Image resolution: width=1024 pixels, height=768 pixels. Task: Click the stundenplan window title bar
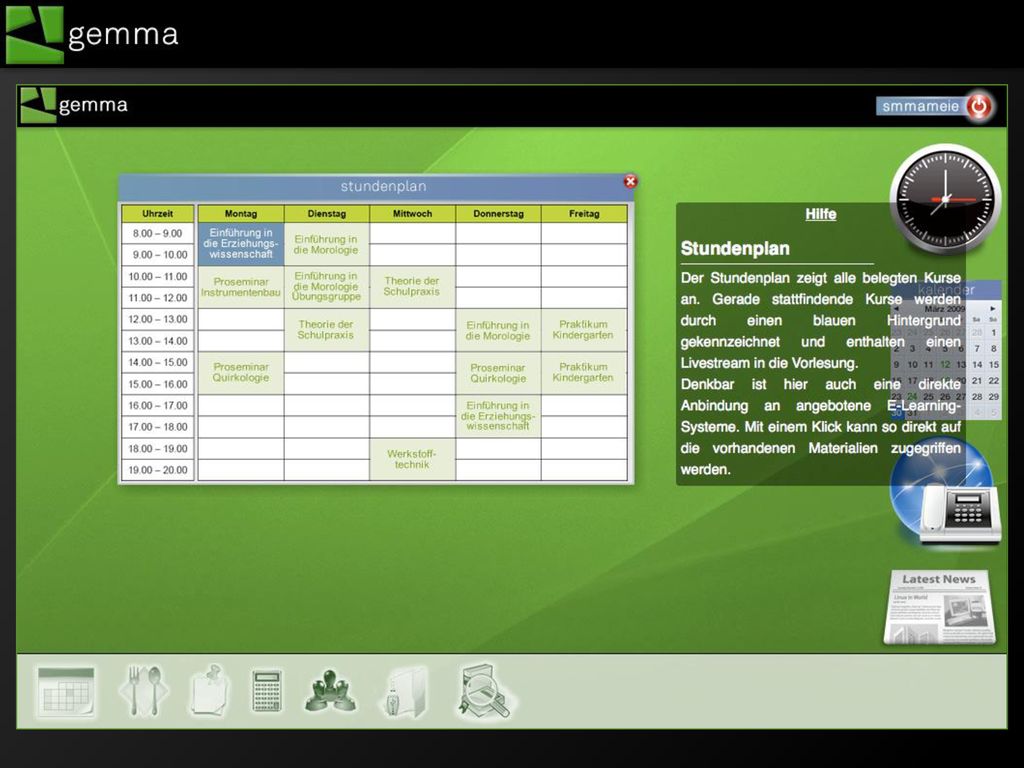coord(377,187)
